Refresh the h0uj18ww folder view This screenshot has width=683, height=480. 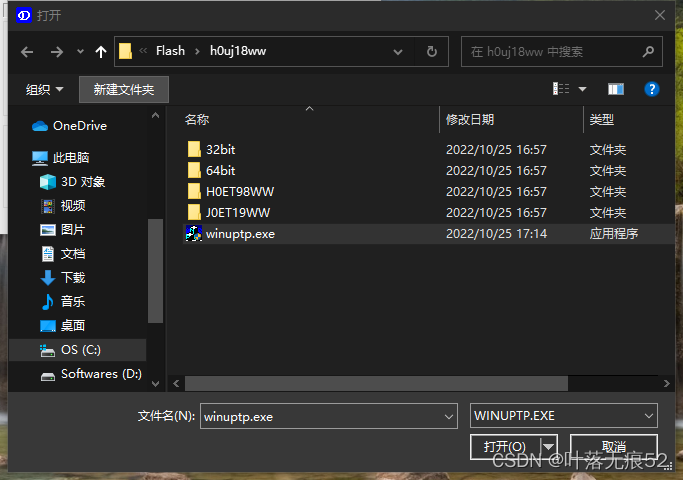(x=432, y=51)
